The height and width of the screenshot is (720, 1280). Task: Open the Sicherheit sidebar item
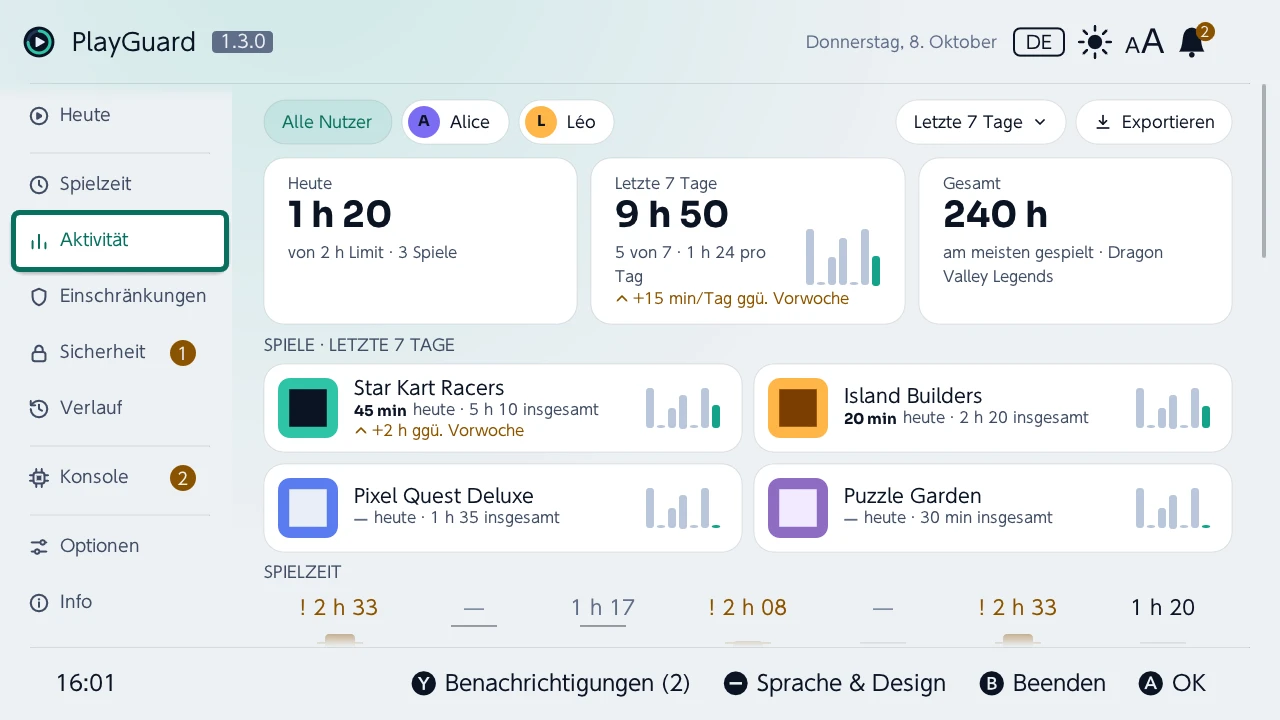[x=120, y=352]
